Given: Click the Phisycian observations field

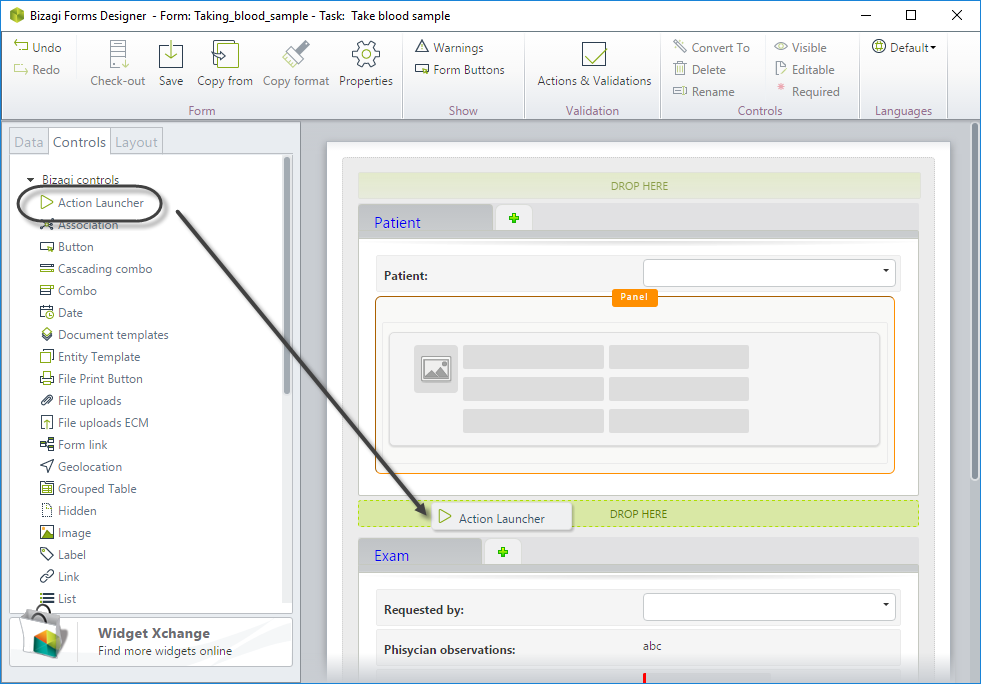Looking at the screenshot, I should click(x=638, y=648).
